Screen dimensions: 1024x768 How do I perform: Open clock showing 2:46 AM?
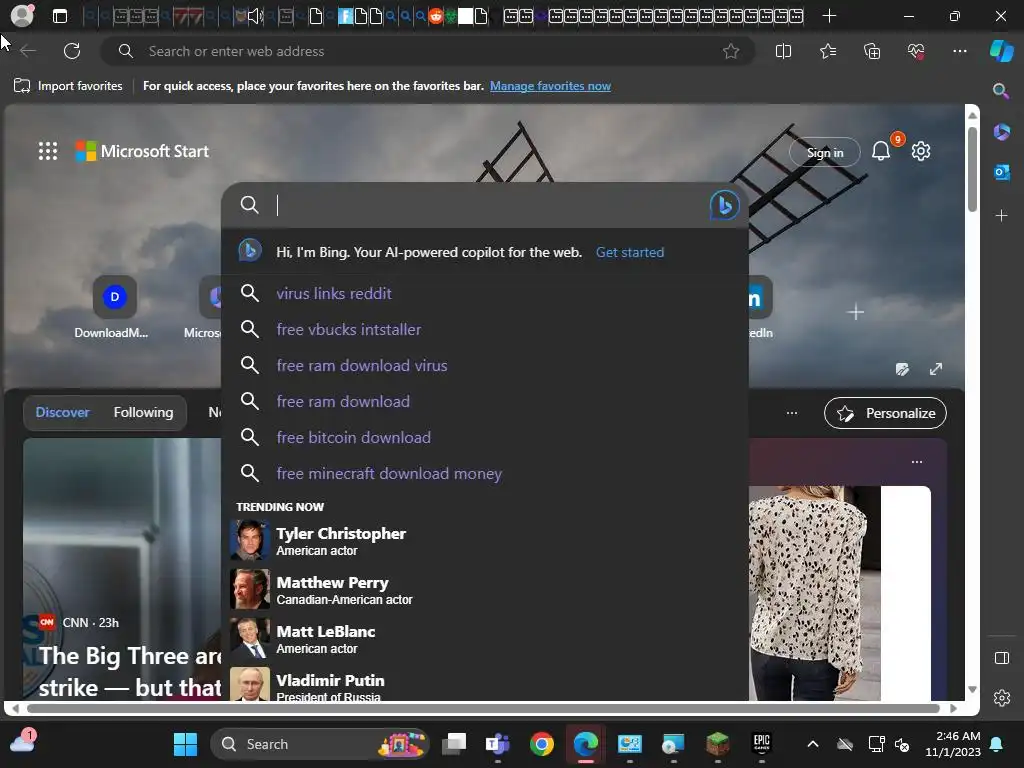pos(953,744)
